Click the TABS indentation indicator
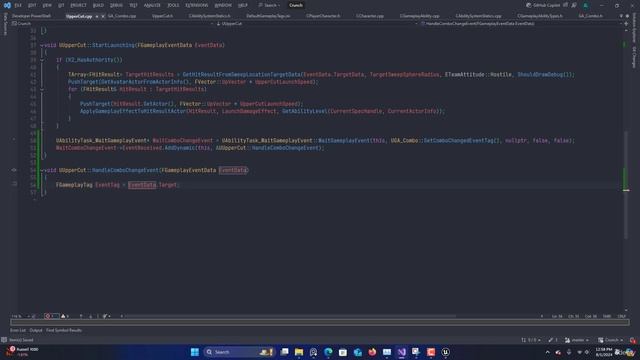Screen dimensions: 640x360 (x=607, y=316)
